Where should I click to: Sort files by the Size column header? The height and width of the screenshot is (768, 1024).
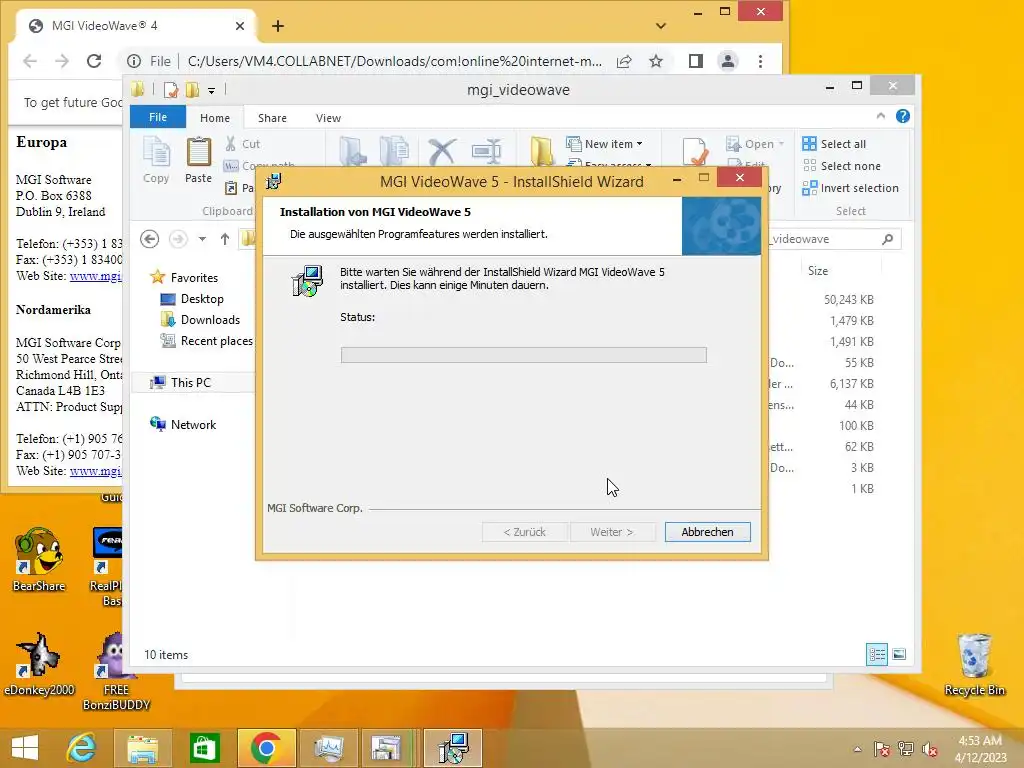[x=818, y=270]
